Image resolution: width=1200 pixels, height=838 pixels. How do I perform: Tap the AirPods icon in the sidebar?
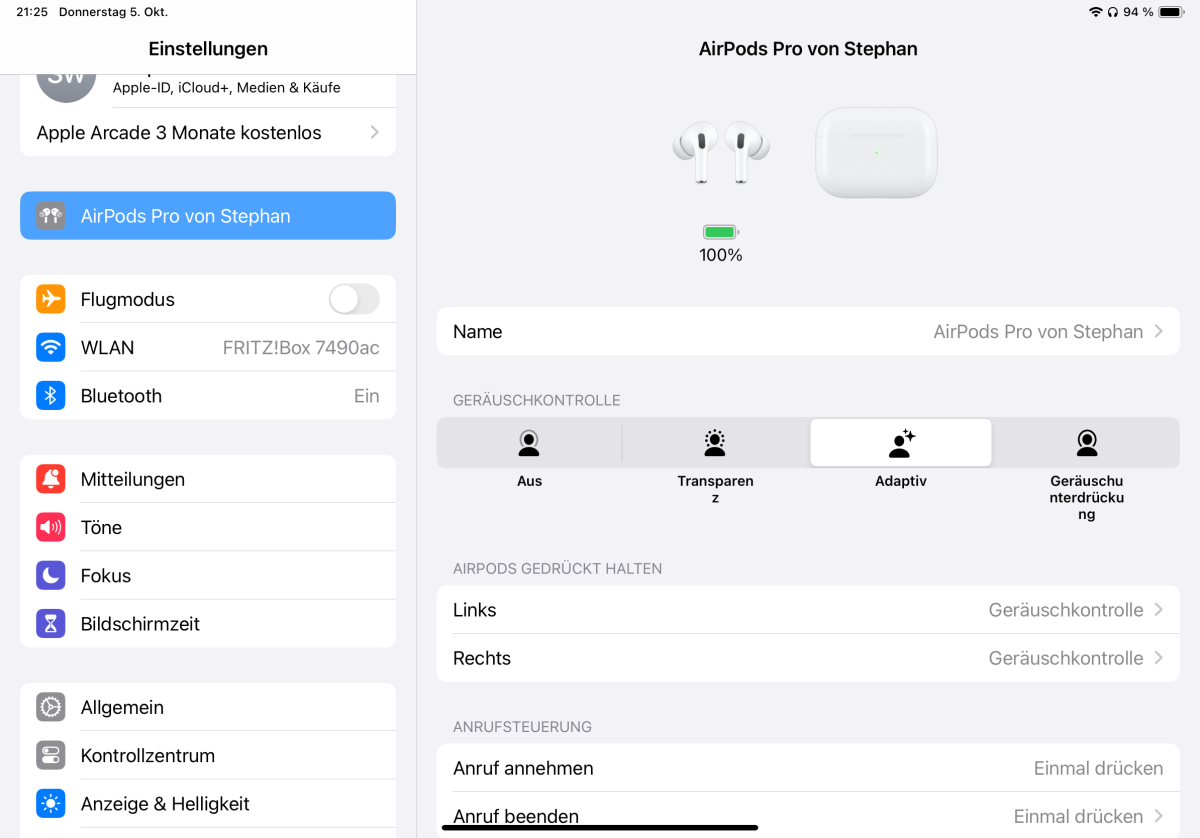click(x=51, y=216)
